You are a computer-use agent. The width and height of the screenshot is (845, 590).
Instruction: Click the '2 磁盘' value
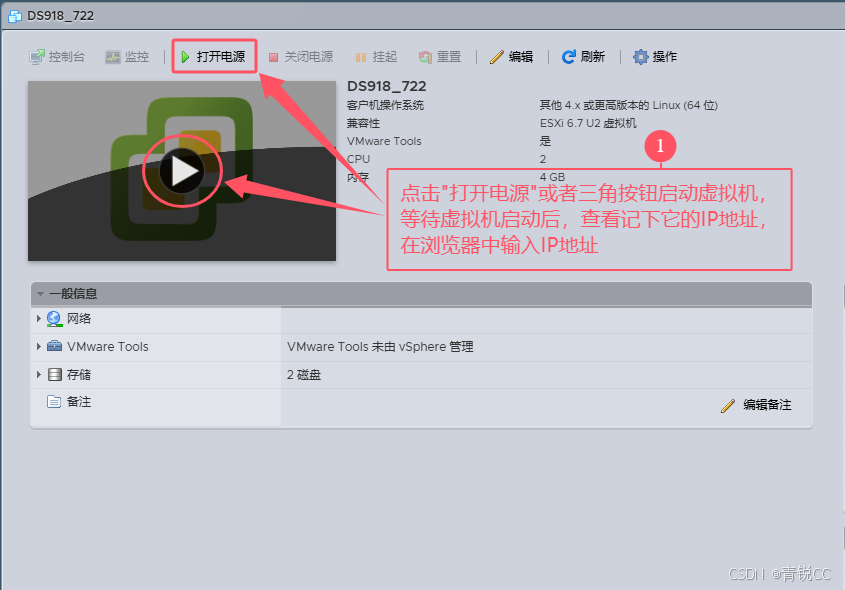pos(304,375)
